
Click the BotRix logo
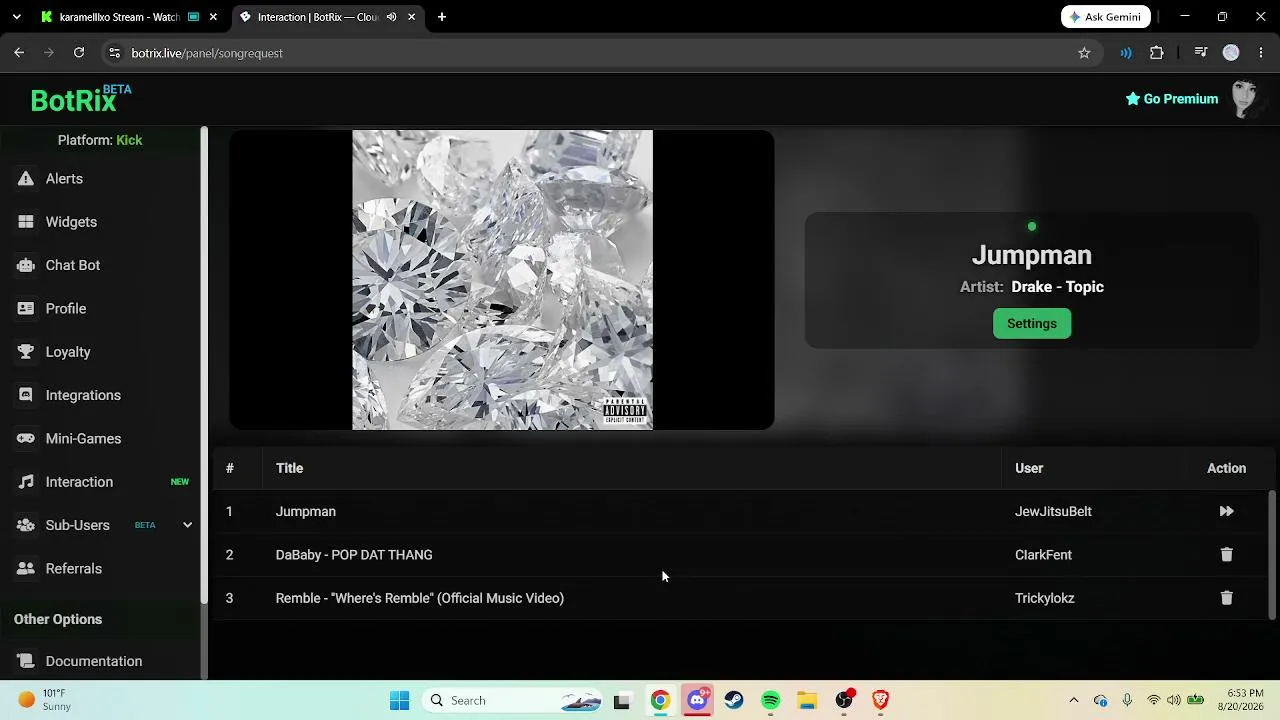(80, 99)
